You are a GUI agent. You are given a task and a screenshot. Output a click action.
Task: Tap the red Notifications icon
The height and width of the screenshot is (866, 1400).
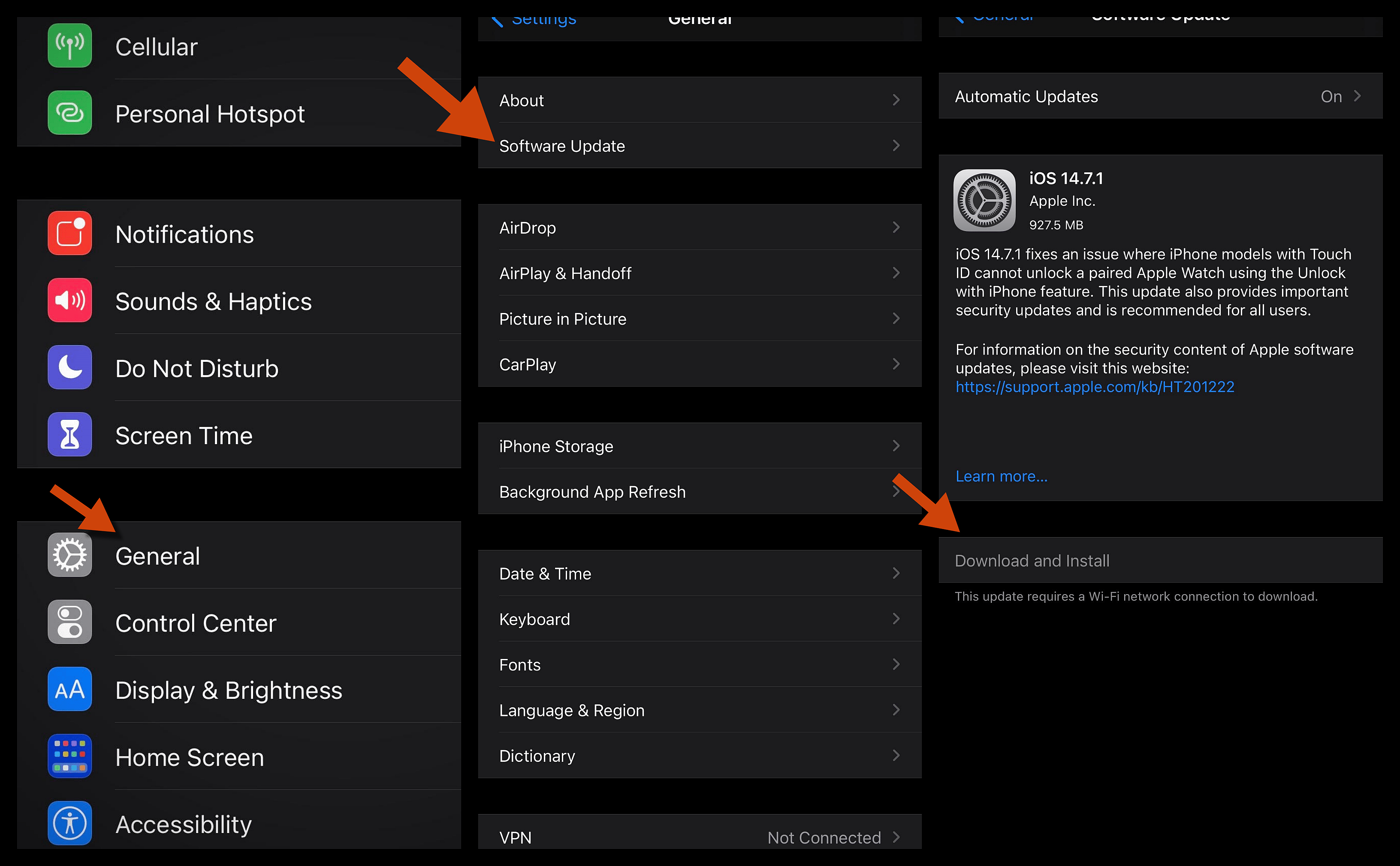69,233
